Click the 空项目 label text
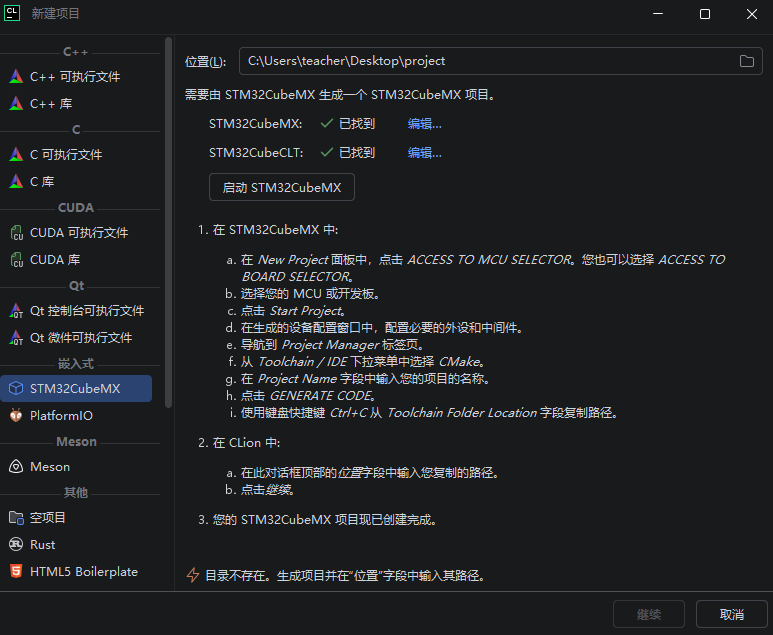Viewport: 773px width, 635px height. 48,518
